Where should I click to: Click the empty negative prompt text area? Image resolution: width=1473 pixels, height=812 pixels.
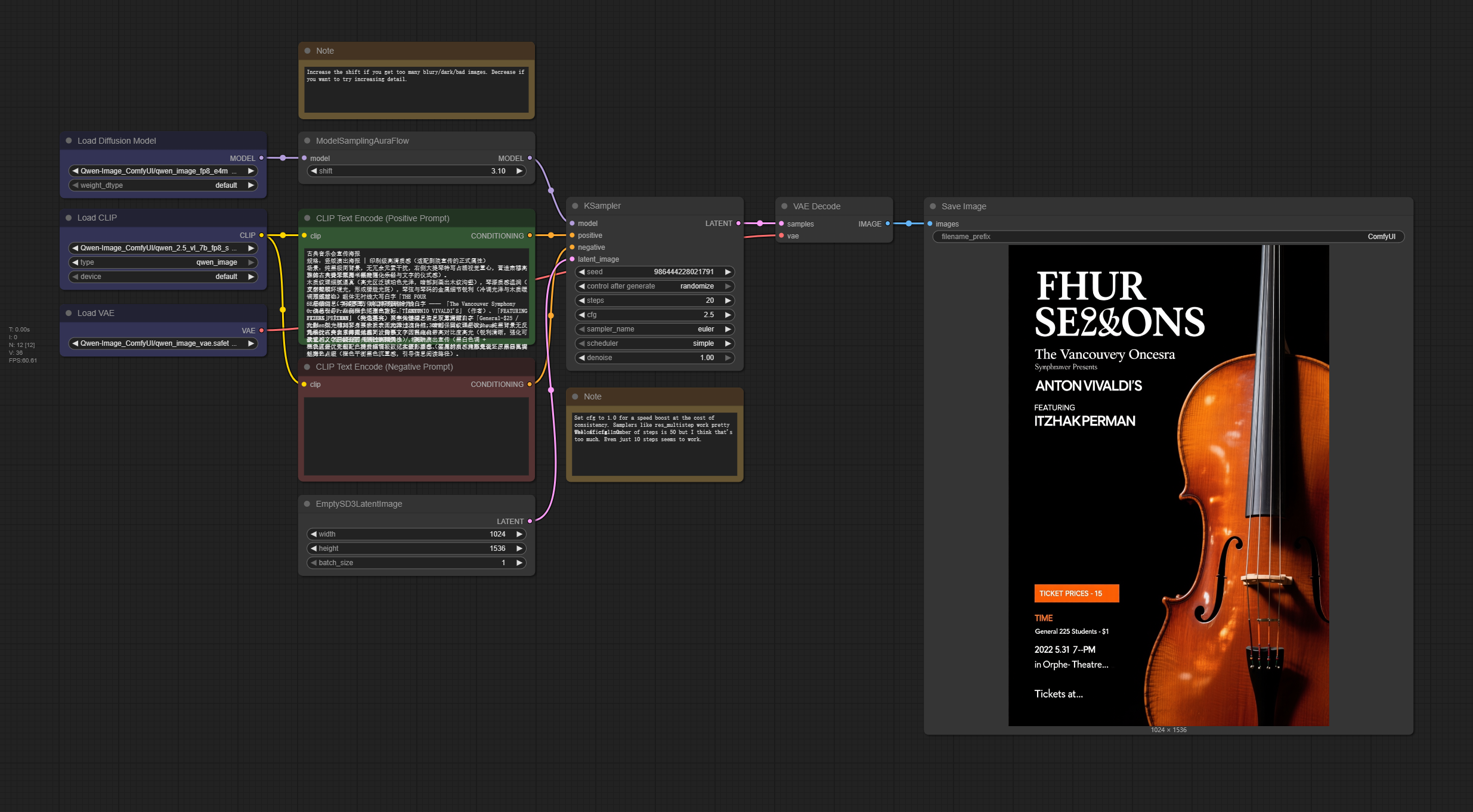416,436
